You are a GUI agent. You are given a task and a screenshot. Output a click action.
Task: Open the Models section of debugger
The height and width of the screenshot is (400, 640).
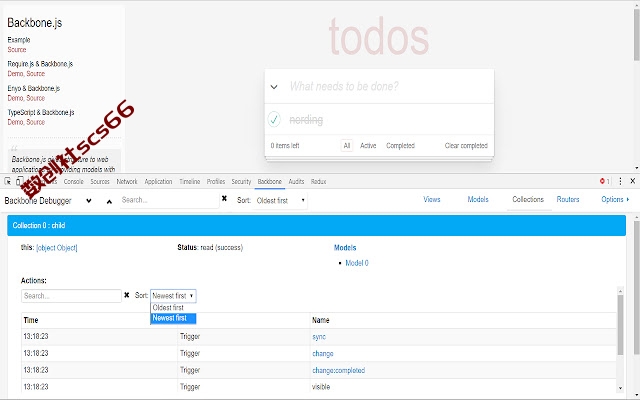pos(478,199)
